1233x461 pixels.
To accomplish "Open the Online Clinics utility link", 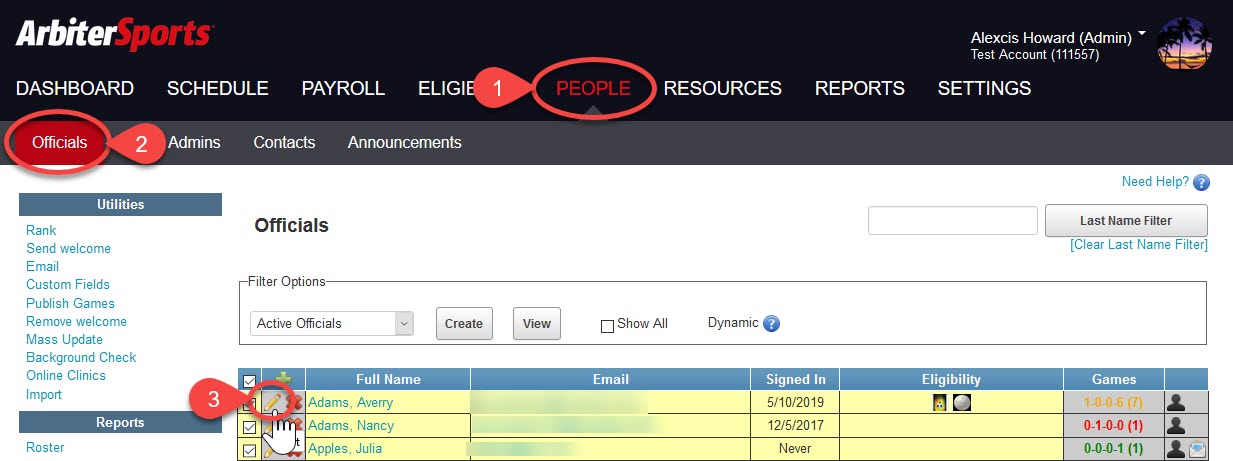I will (66, 375).
